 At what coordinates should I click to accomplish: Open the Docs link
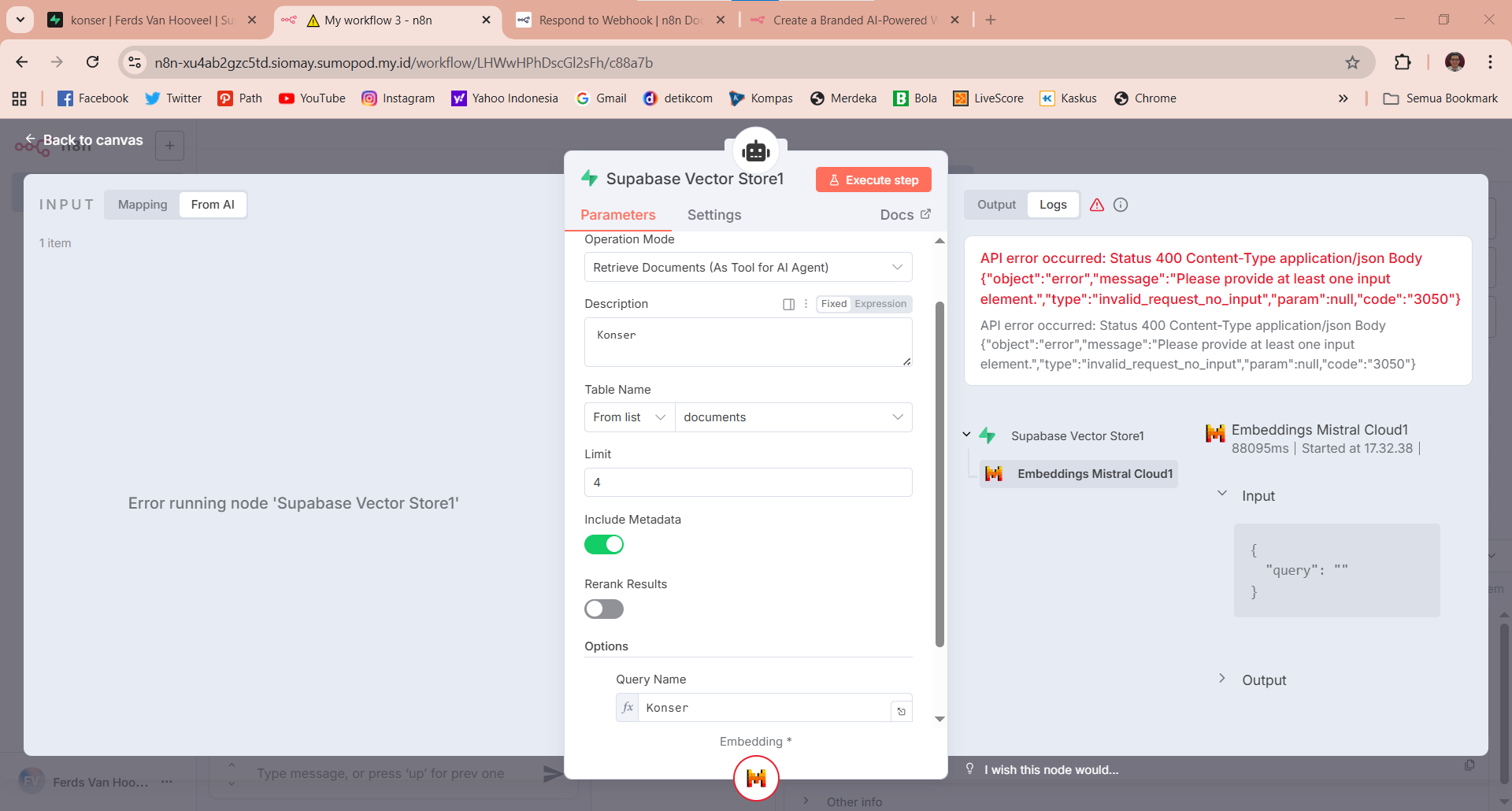(x=906, y=215)
